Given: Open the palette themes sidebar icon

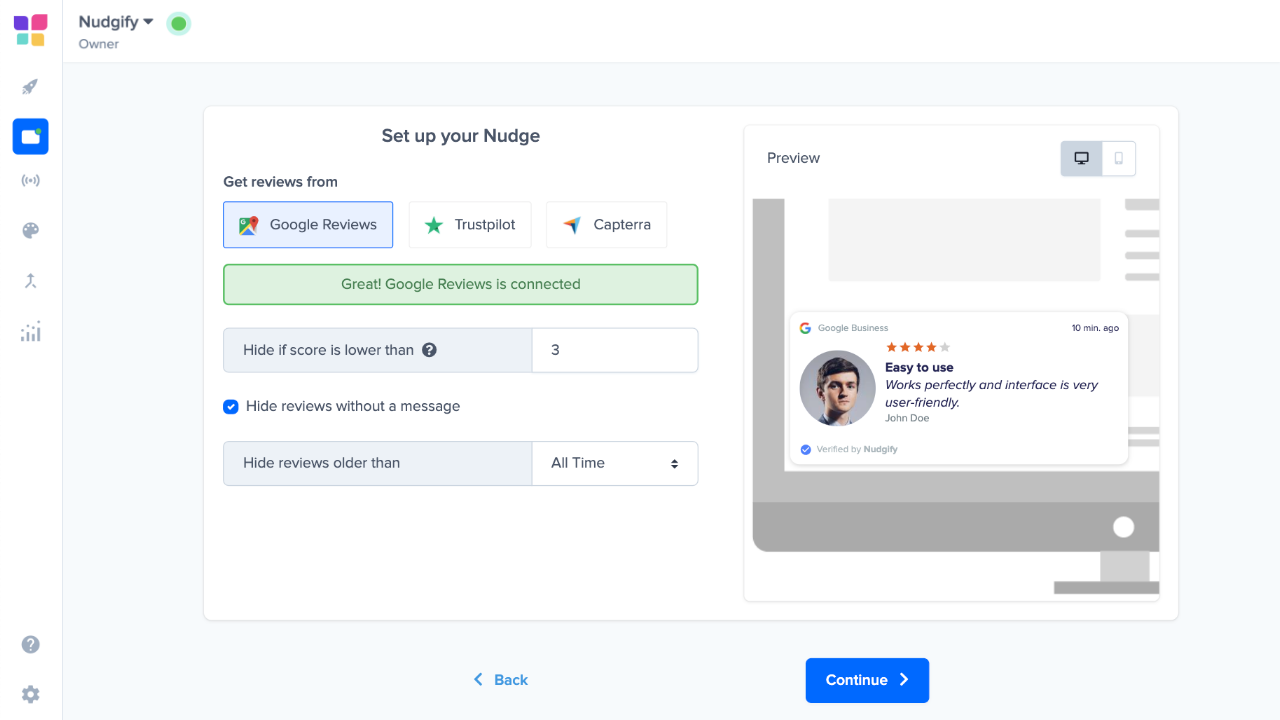Looking at the screenshot, I should (x=30, y=231).
